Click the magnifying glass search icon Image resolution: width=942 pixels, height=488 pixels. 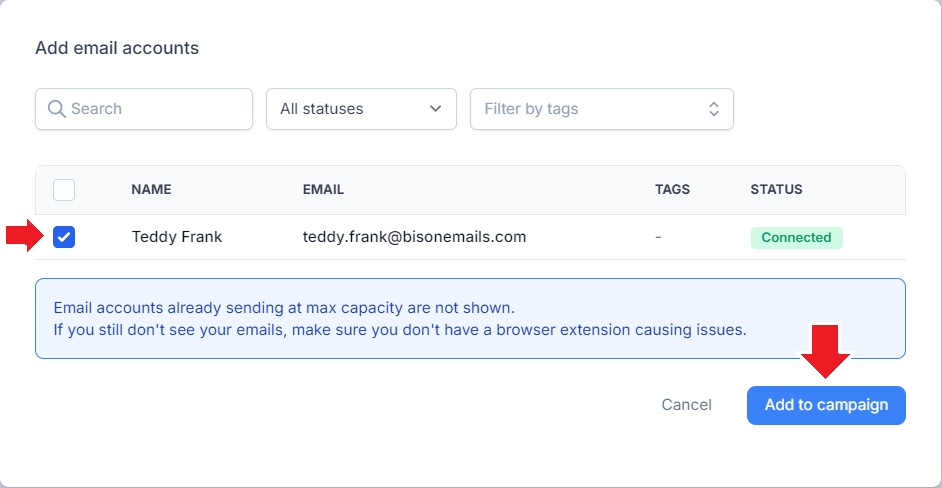point(56,109)
